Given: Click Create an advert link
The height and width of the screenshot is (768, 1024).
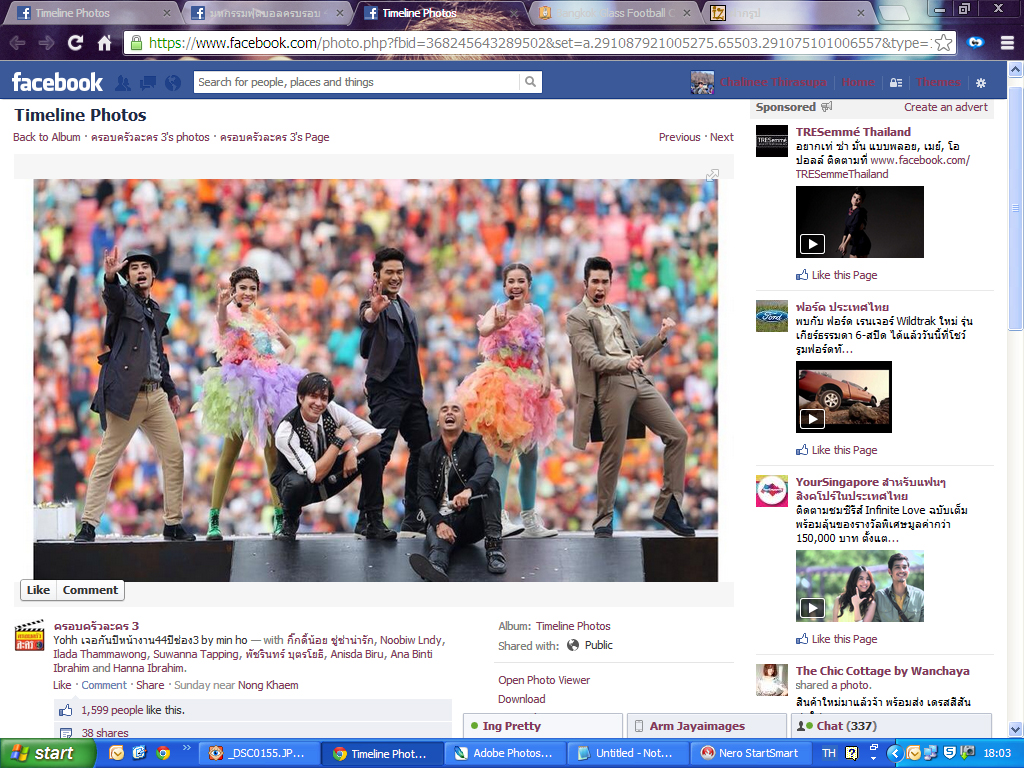Looking at the screenshot, I should (946, 107).
